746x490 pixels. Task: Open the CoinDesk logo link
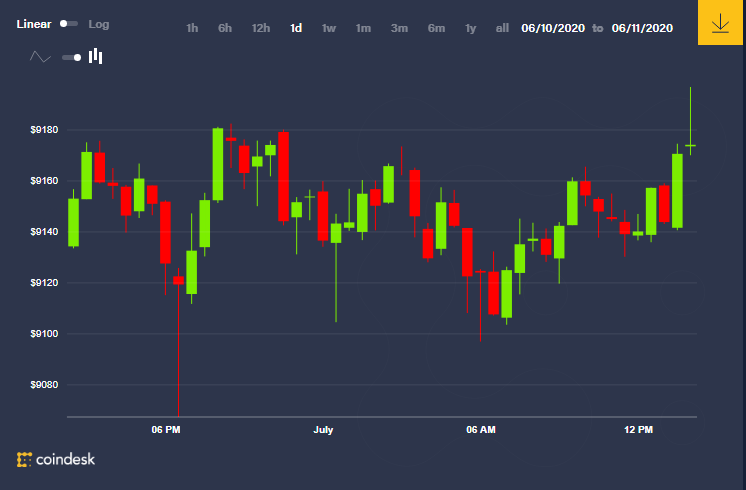56,459
